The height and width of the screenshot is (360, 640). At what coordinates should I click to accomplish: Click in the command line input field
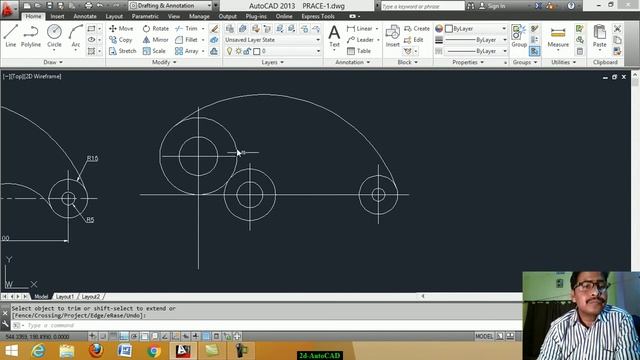click(x=265, y=325)
